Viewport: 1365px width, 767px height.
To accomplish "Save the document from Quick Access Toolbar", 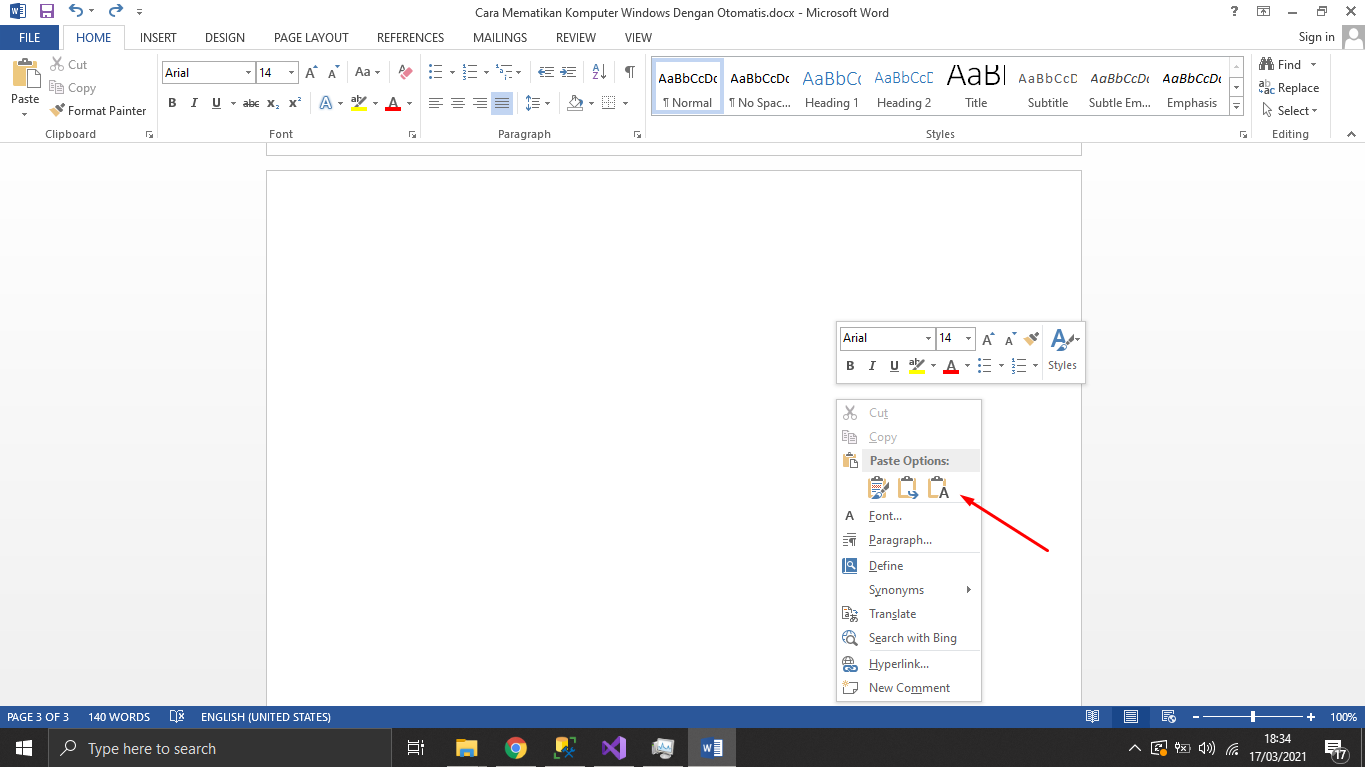I will (46, 12).
